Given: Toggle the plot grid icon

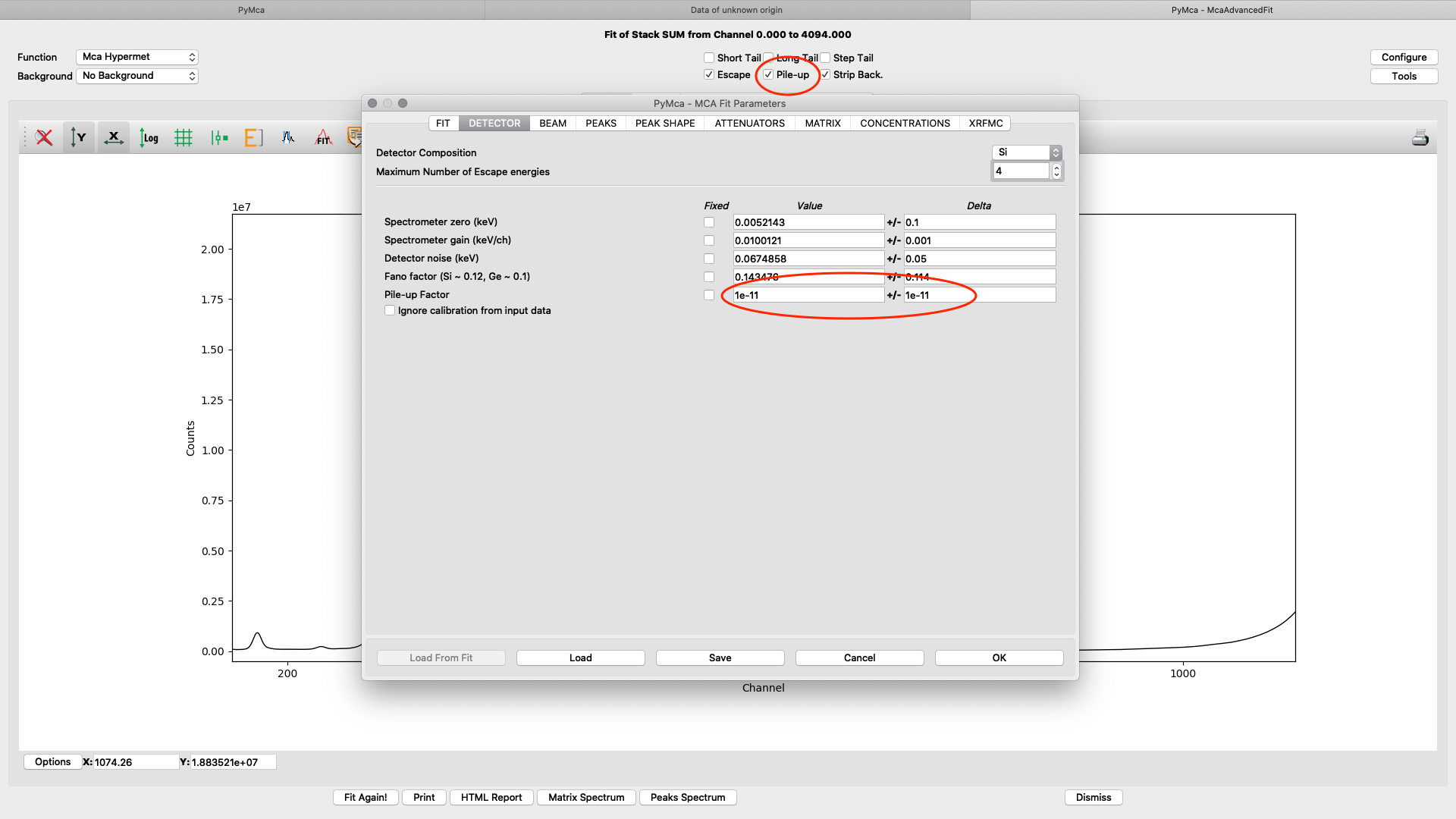Looking at the screenshot, I should tap(184, 137).
